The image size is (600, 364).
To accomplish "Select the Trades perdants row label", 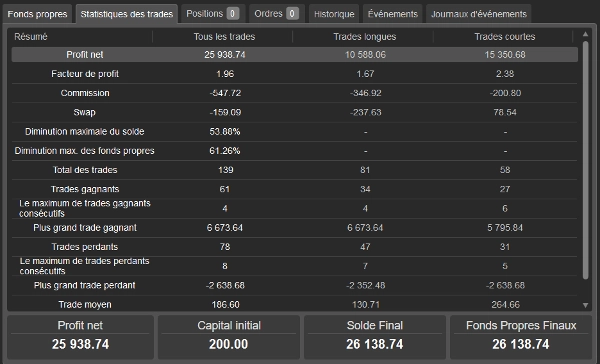I will coord(85,247).
